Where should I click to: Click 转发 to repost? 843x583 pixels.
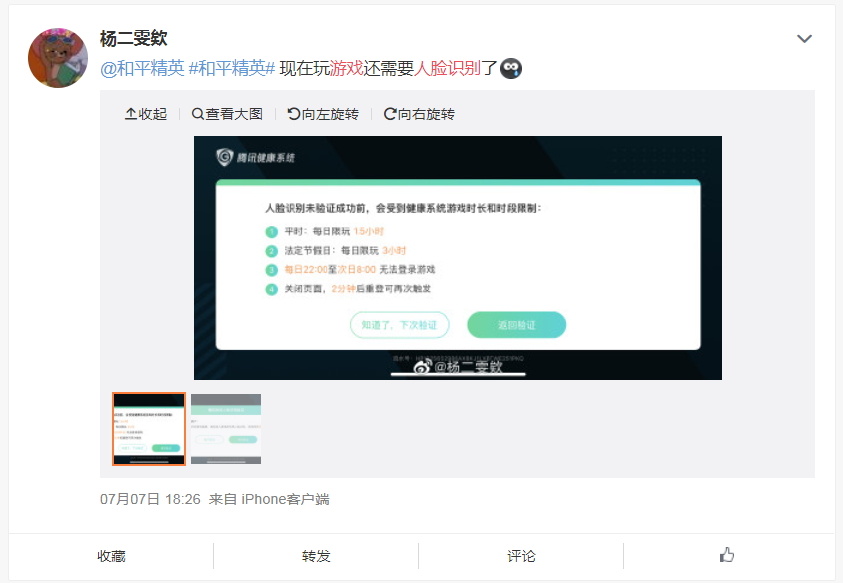pyautogui.click(x=316, y=556)
